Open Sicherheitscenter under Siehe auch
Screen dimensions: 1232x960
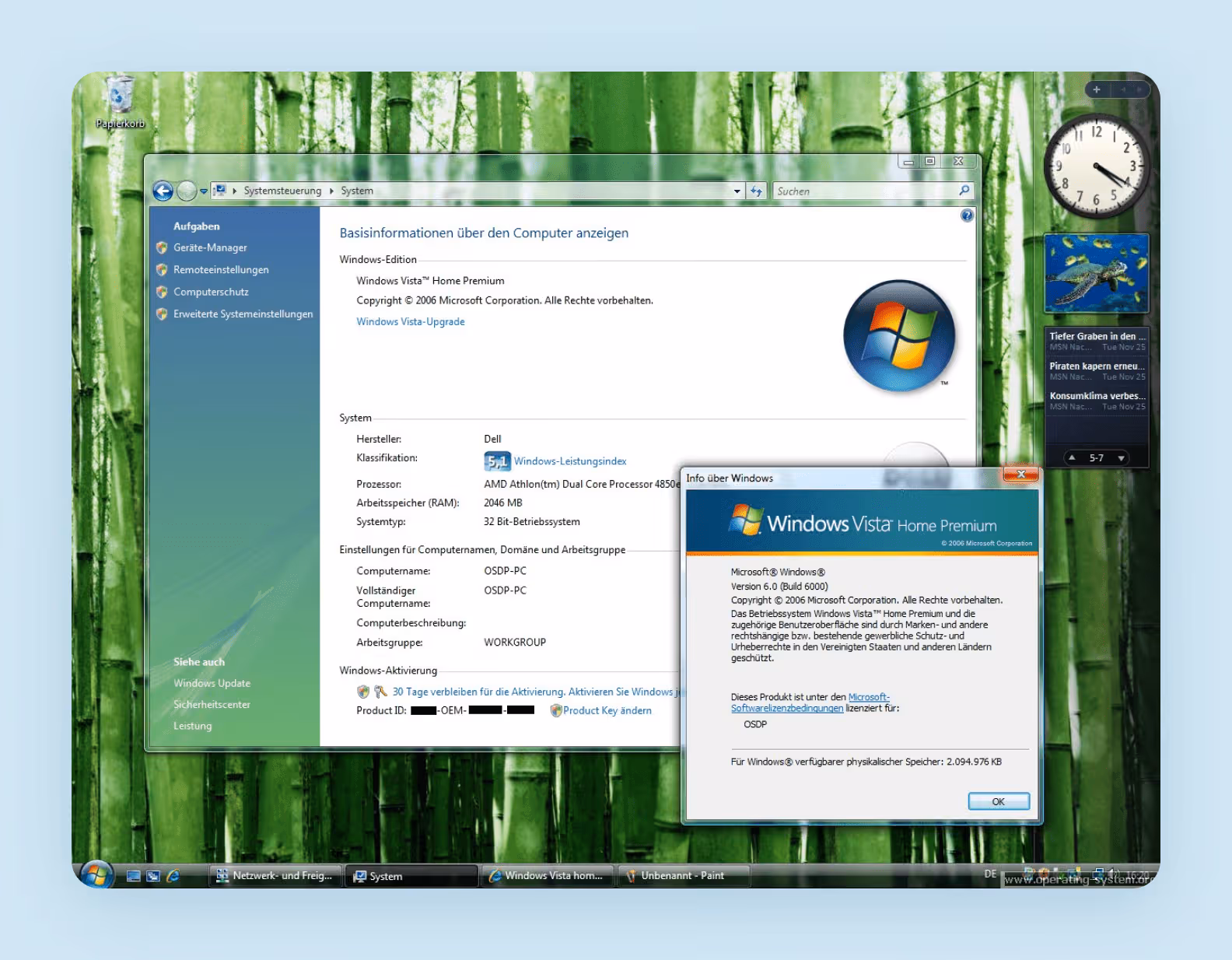212,704
